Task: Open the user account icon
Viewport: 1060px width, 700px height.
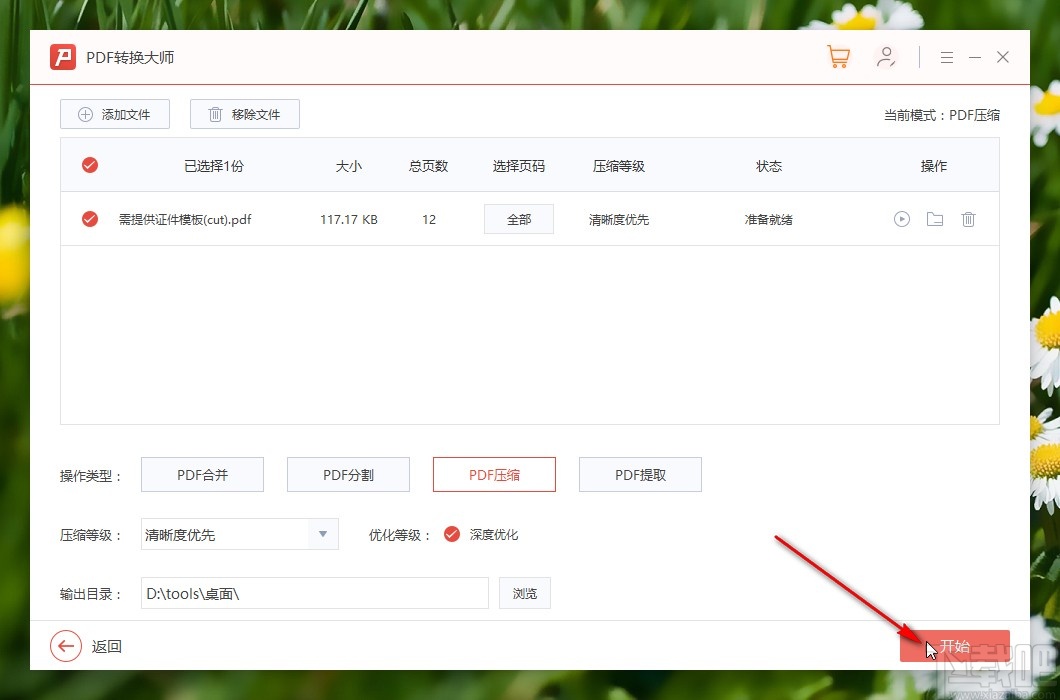Action: pos(886,56)
